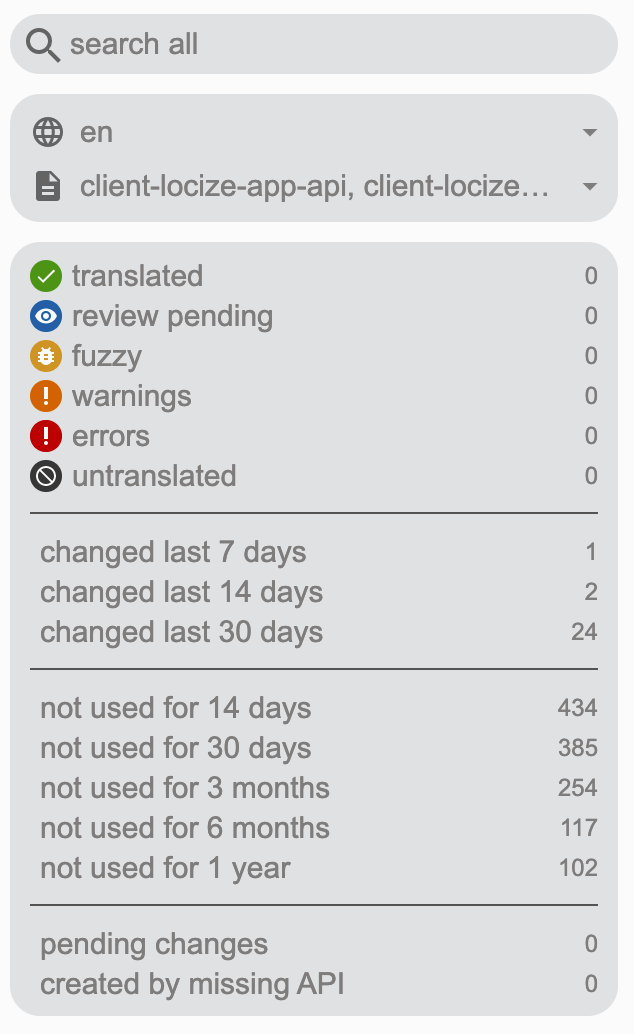Expand the namespace selection dropdown arrow
634x1034 pixels.
coord(589,187)
